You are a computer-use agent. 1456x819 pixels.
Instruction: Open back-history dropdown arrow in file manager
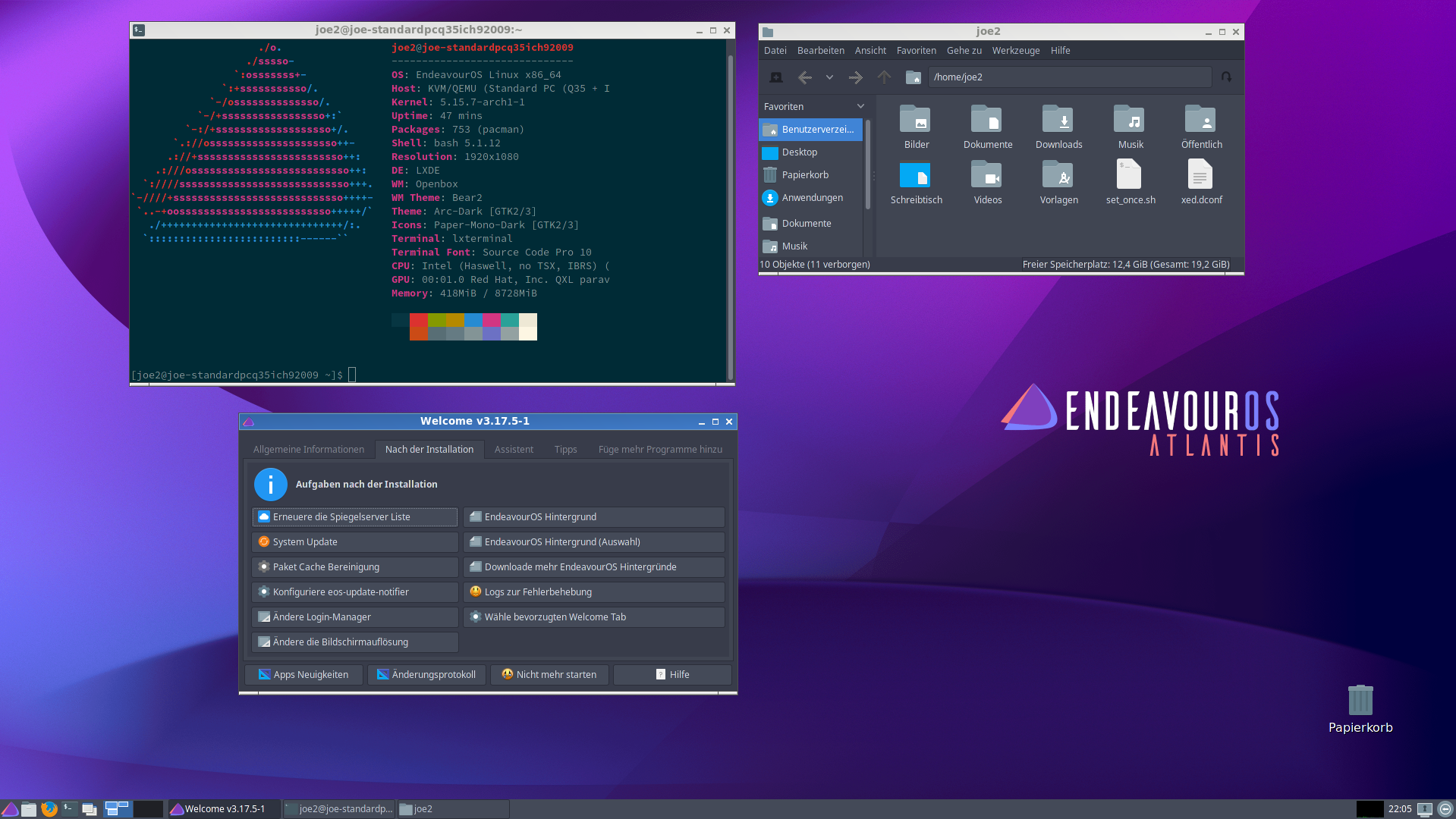tap(829, 77)
